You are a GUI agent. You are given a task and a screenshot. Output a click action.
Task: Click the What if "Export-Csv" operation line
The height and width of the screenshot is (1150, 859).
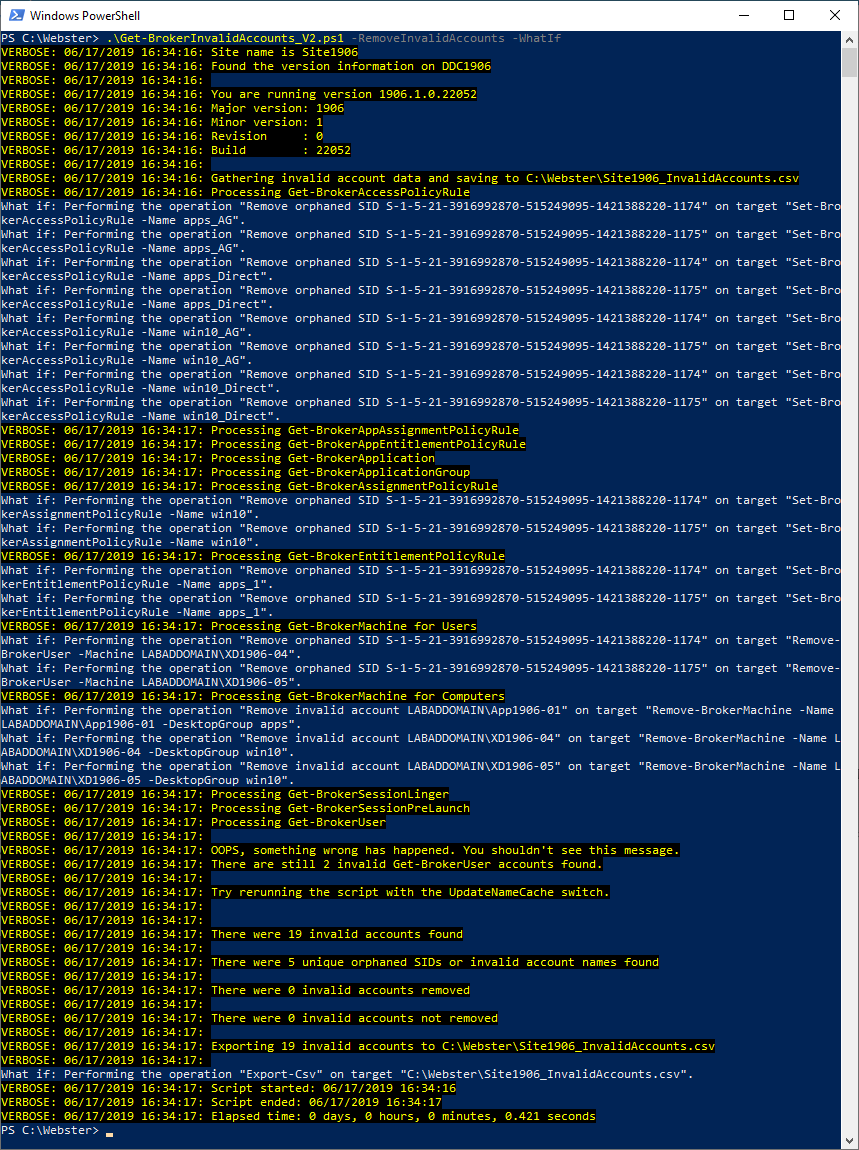347,1074
